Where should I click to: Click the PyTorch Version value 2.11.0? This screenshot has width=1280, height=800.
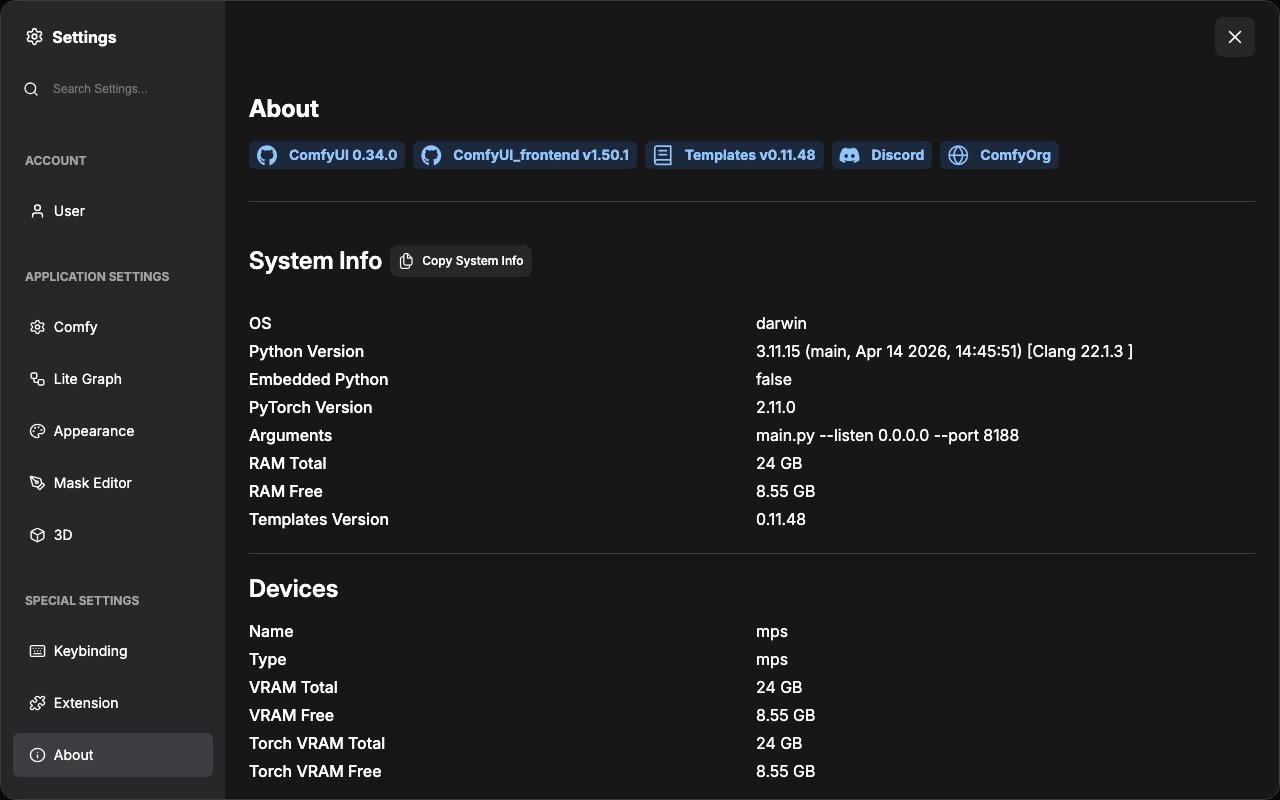(x=776, y=407)
